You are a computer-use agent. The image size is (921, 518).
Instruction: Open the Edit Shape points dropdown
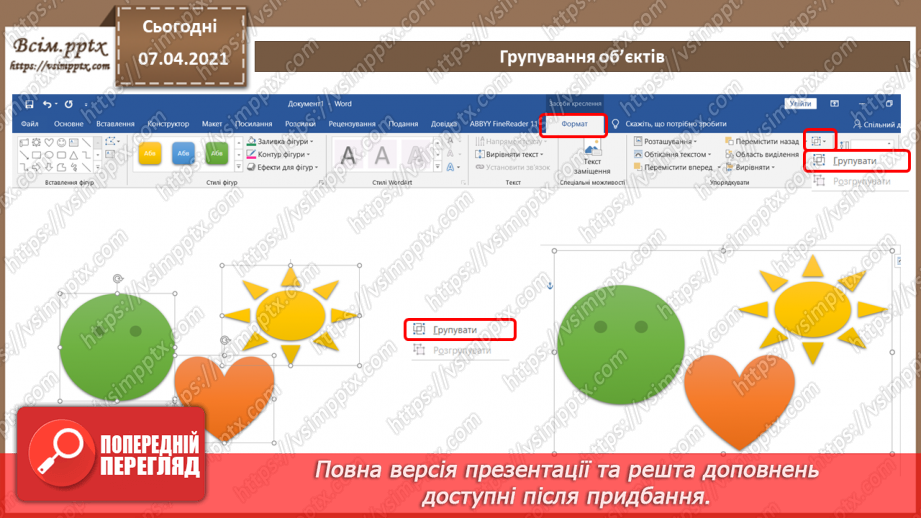click(112, 142)
